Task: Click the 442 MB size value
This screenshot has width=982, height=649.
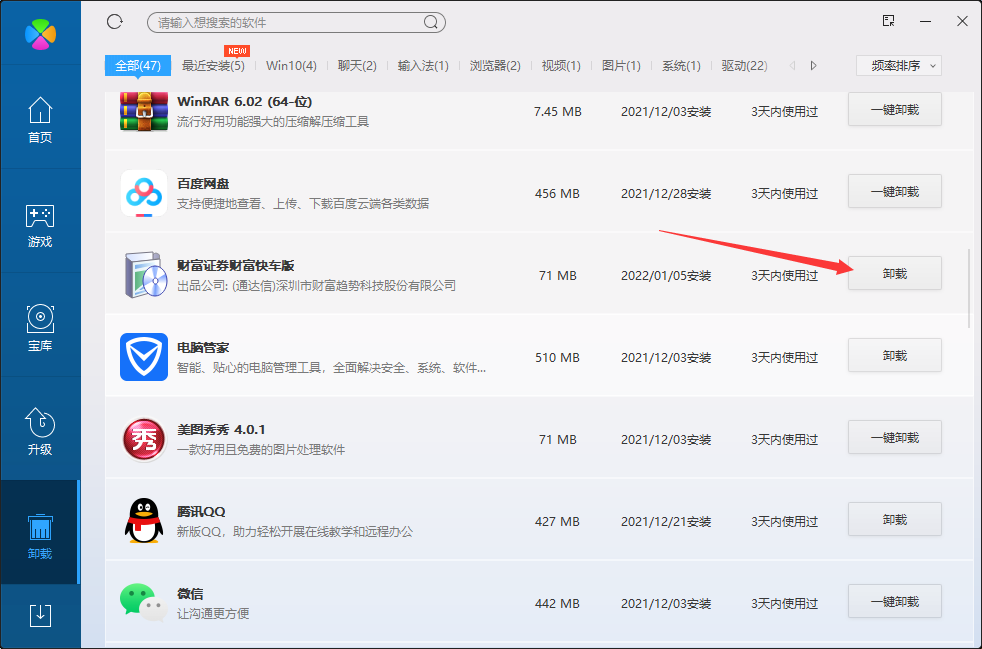Action: [557, 603]
